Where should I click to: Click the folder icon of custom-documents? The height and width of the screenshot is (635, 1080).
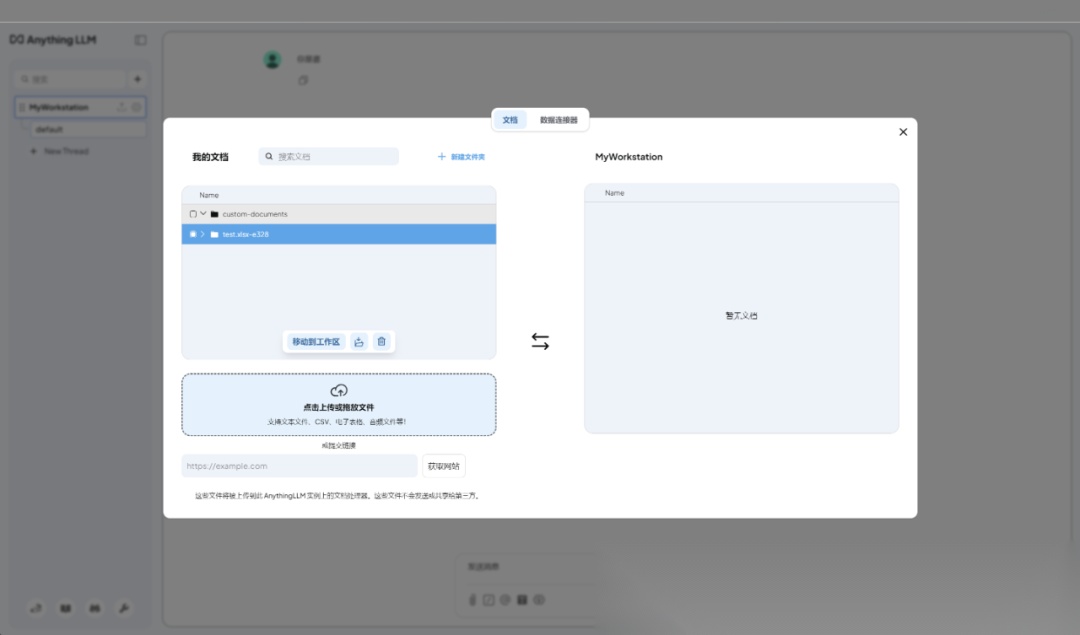click(x=214, y=214)
